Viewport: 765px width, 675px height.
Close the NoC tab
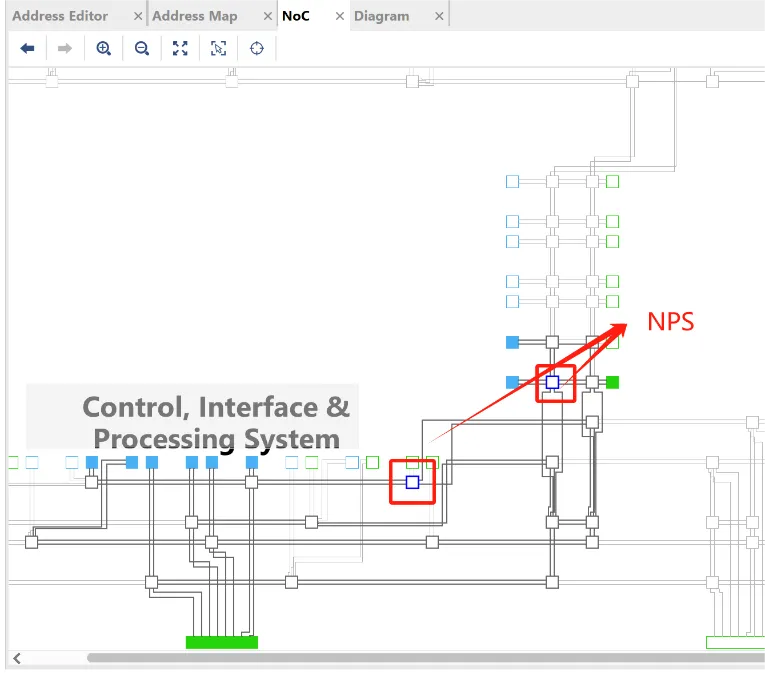(340, 16)
